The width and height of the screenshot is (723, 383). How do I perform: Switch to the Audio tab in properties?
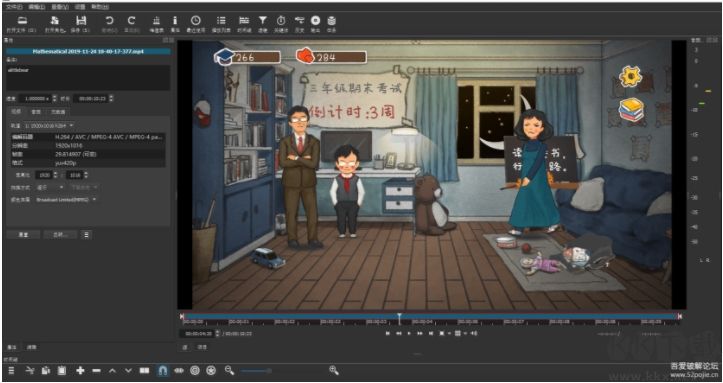36,112
